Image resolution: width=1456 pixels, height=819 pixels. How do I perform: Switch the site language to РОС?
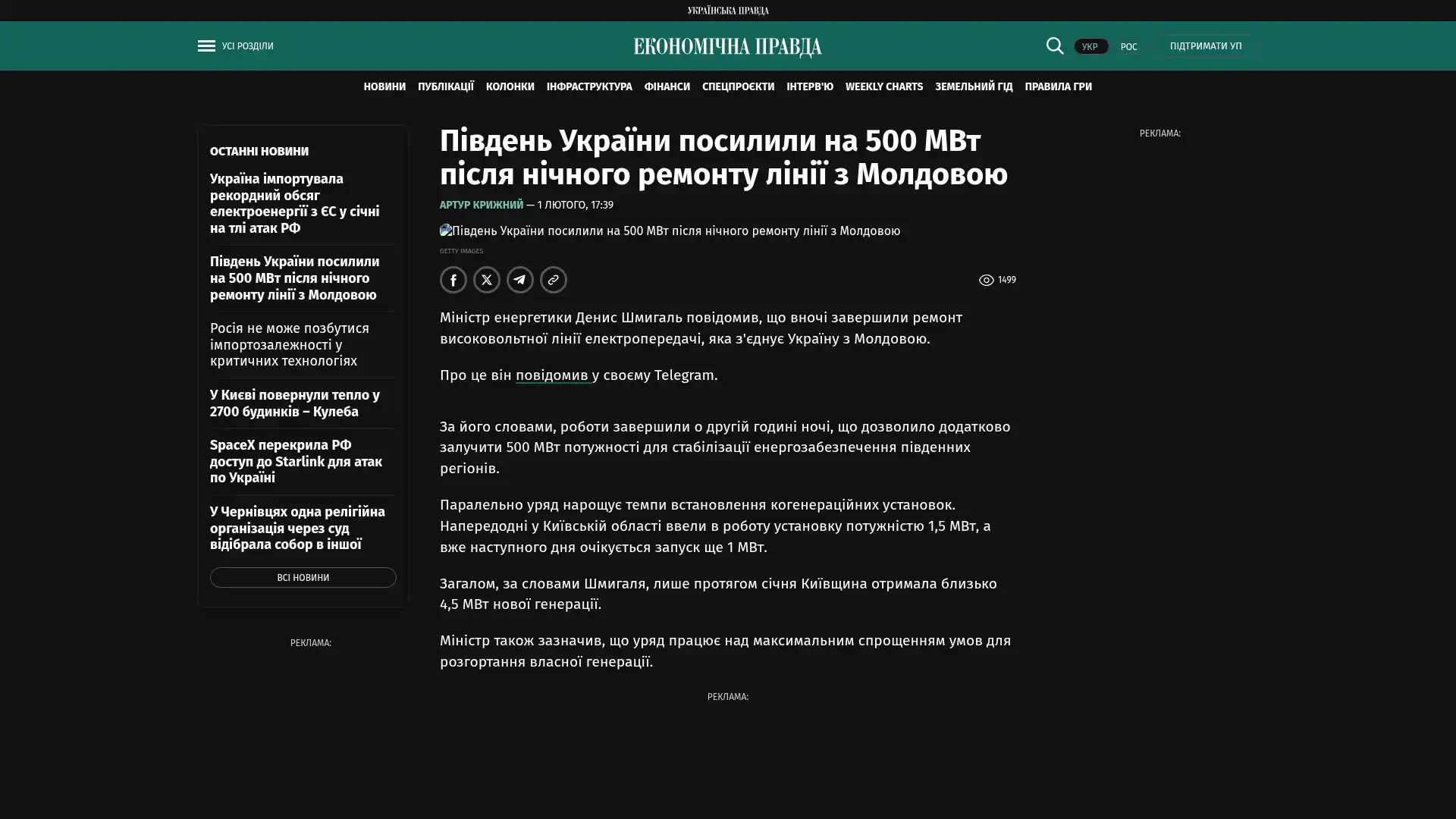tap(1128, 46)
